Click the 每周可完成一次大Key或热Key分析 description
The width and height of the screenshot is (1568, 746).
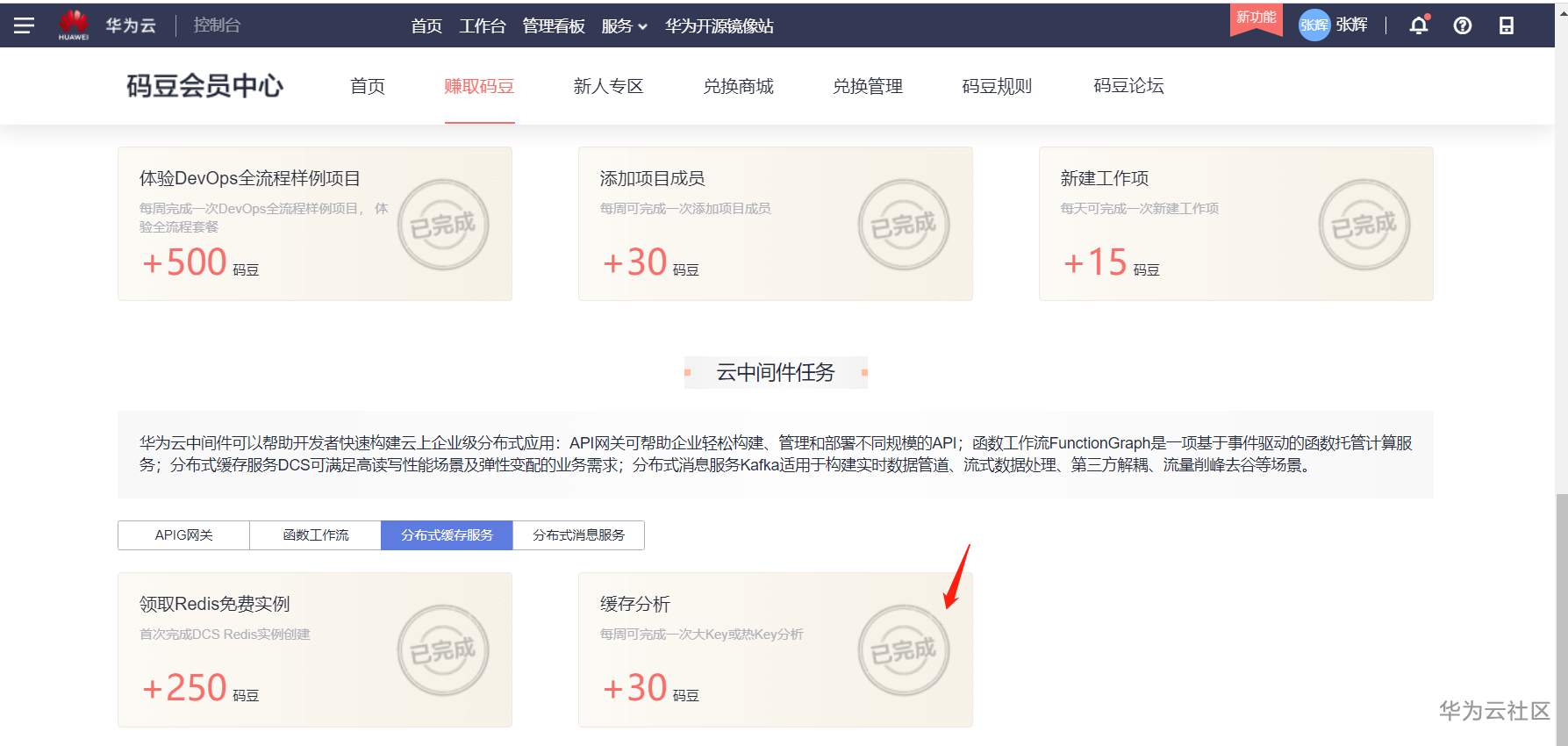(702, 635)
